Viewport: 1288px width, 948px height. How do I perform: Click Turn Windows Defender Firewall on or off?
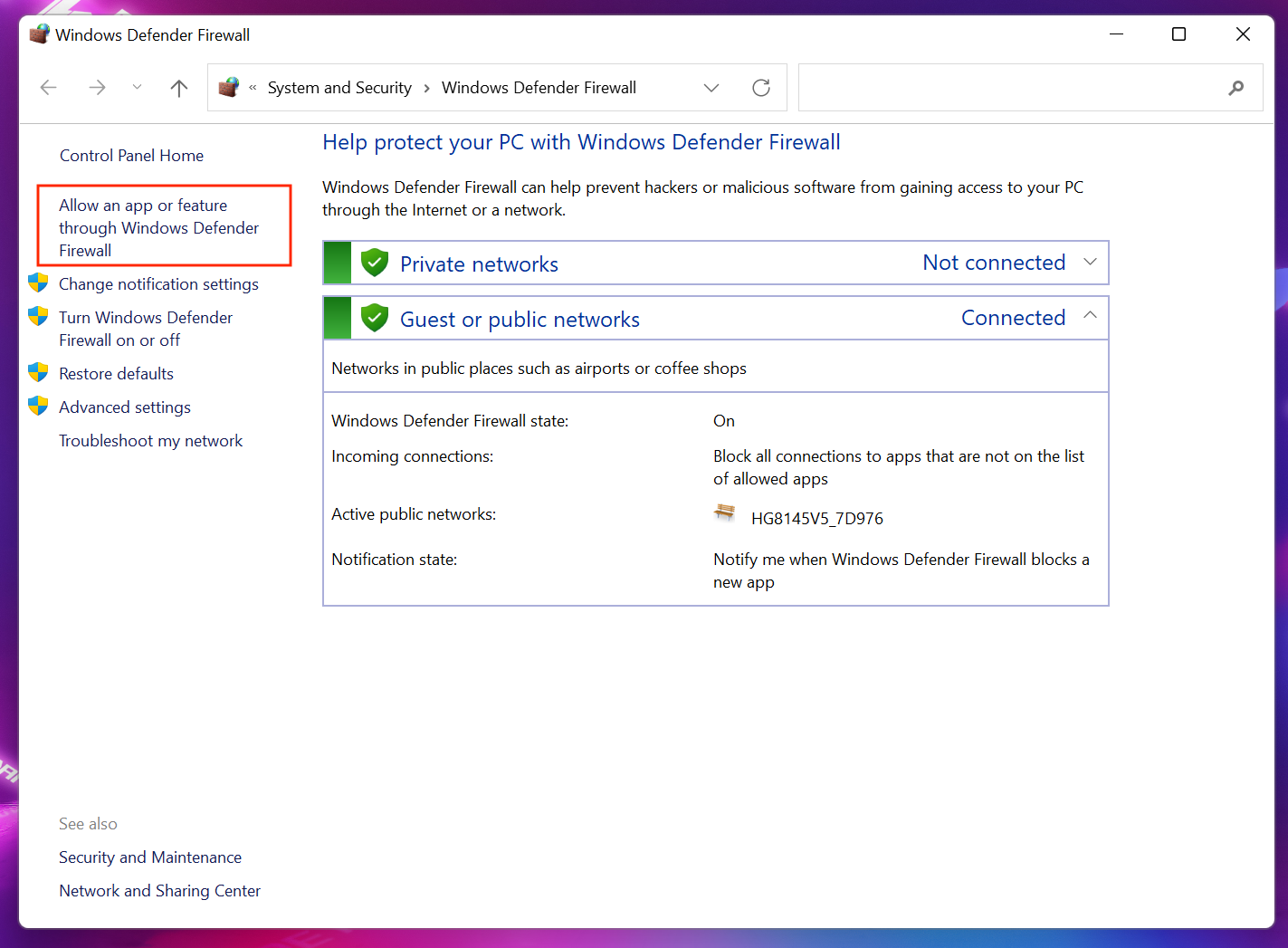(x=146, y=329)
